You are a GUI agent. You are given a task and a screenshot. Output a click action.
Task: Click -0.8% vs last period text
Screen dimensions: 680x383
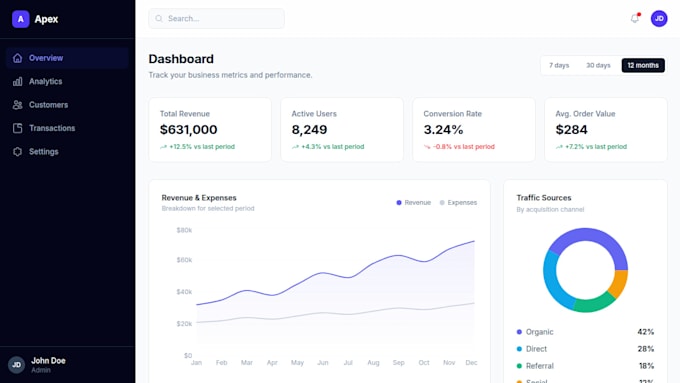coord(464,147)
